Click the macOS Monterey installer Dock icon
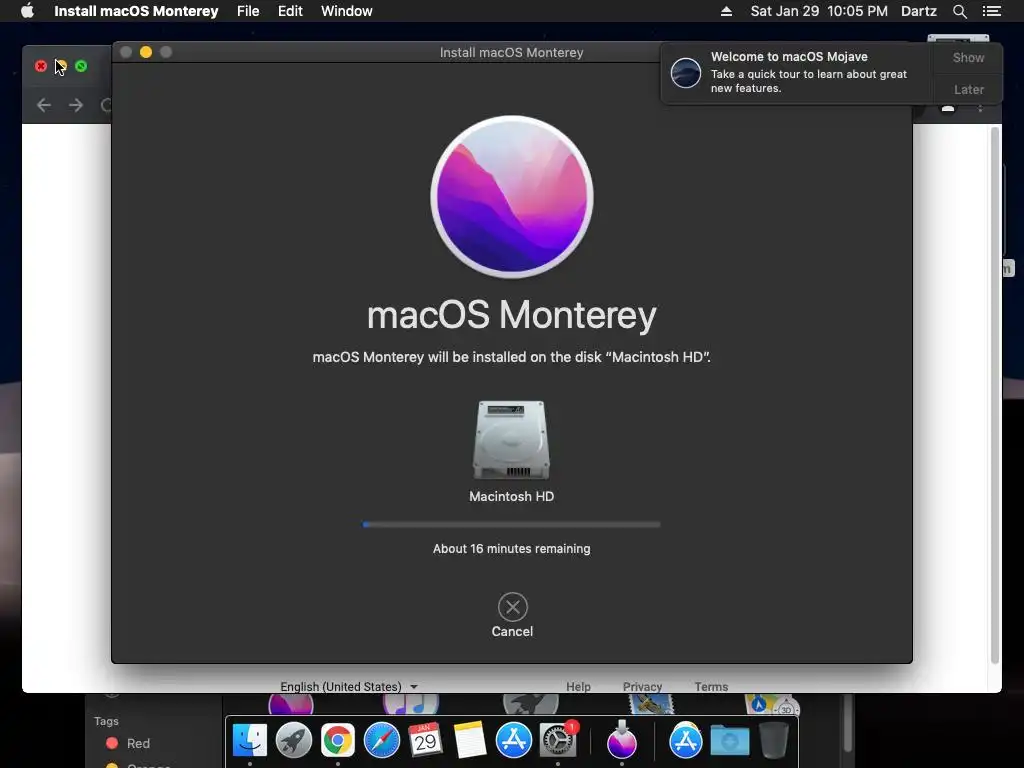The width and height of the screenshot is (1024, 768). (x=622, y=741)
